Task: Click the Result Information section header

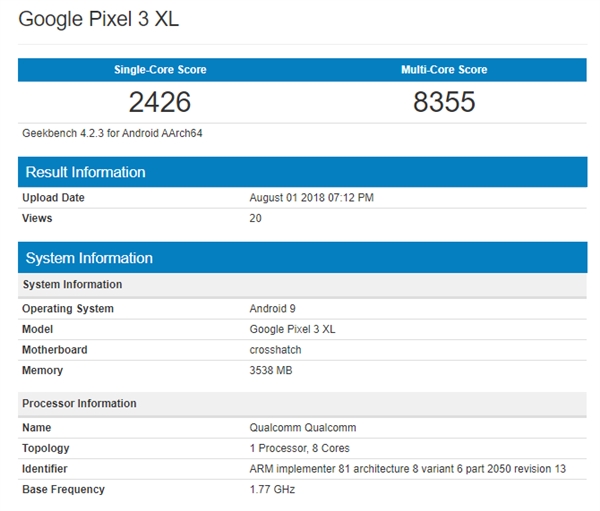Action: point(85,172)
